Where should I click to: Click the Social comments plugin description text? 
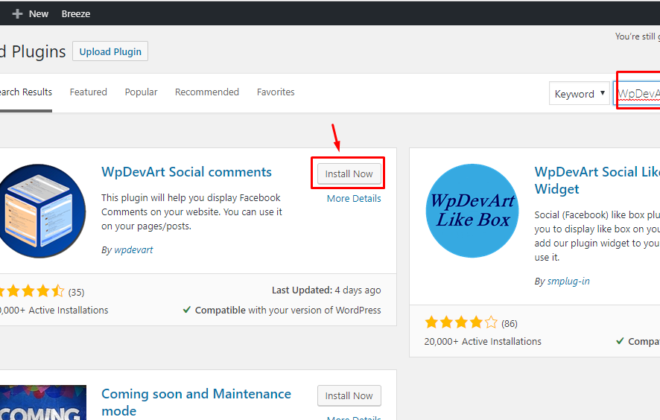(192, 212)
